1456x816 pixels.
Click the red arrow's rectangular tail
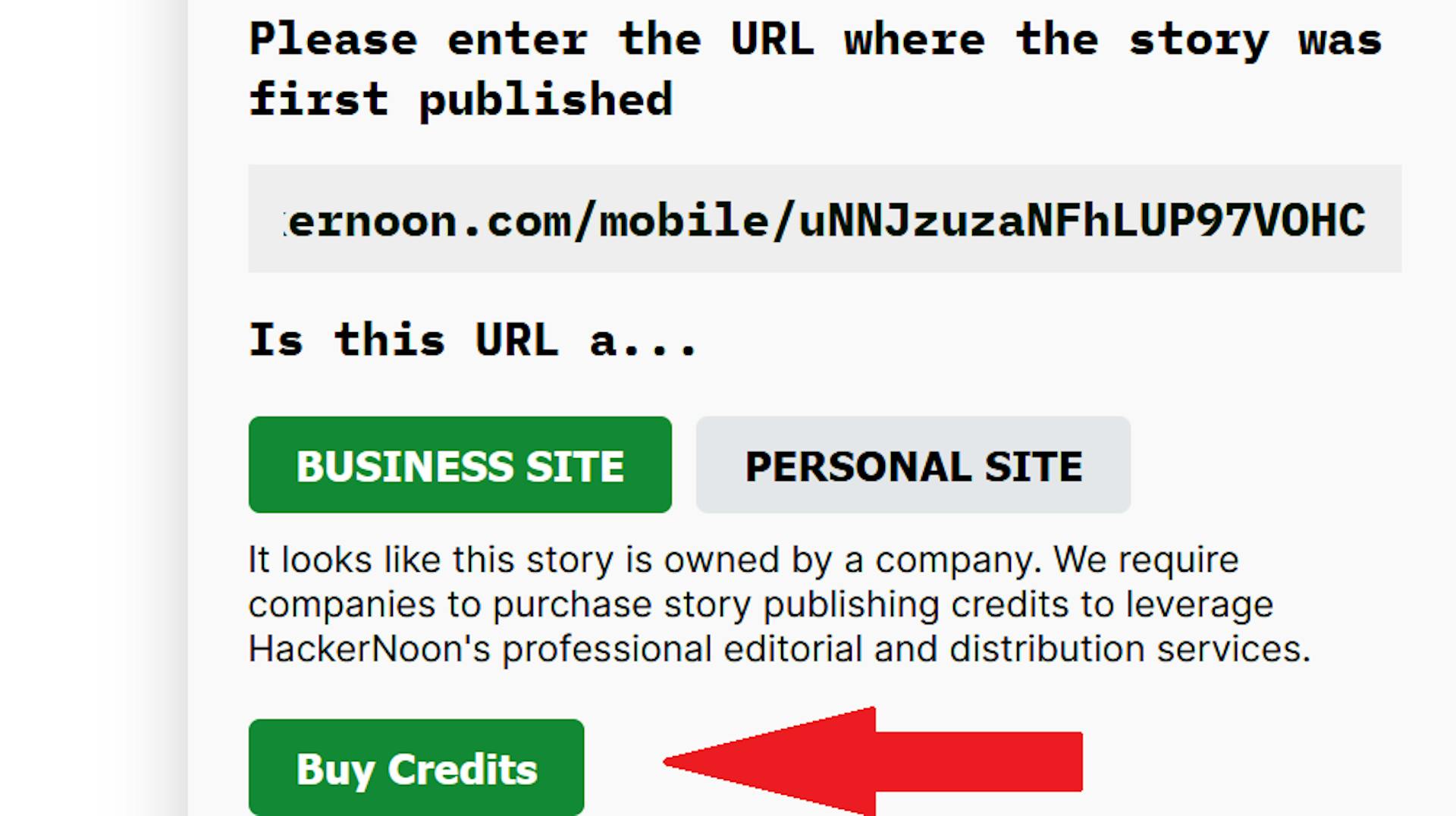click(979, 761)
